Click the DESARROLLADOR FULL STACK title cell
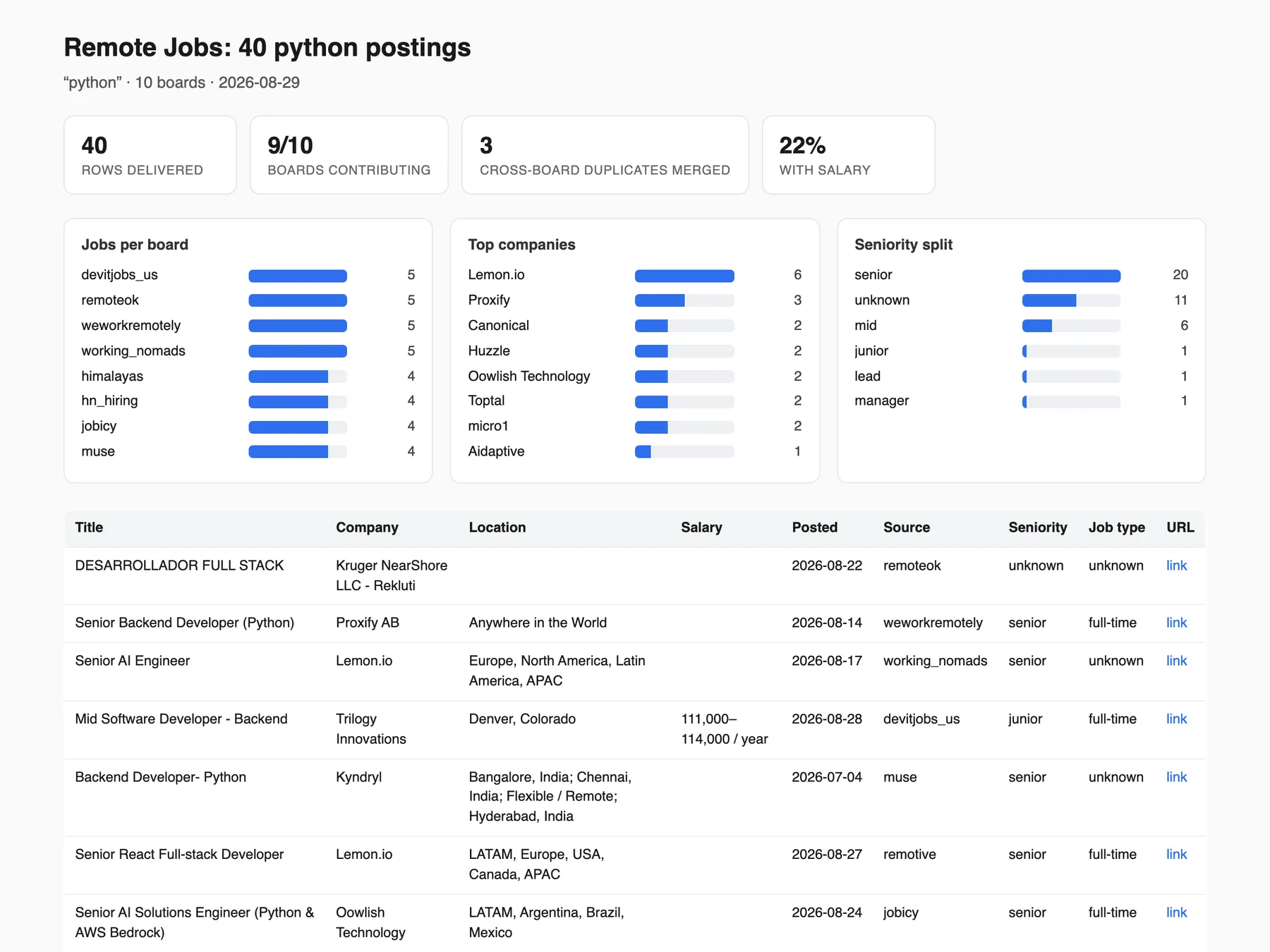1270x952 pixels. pyautogui.click(x=179, y=566)
